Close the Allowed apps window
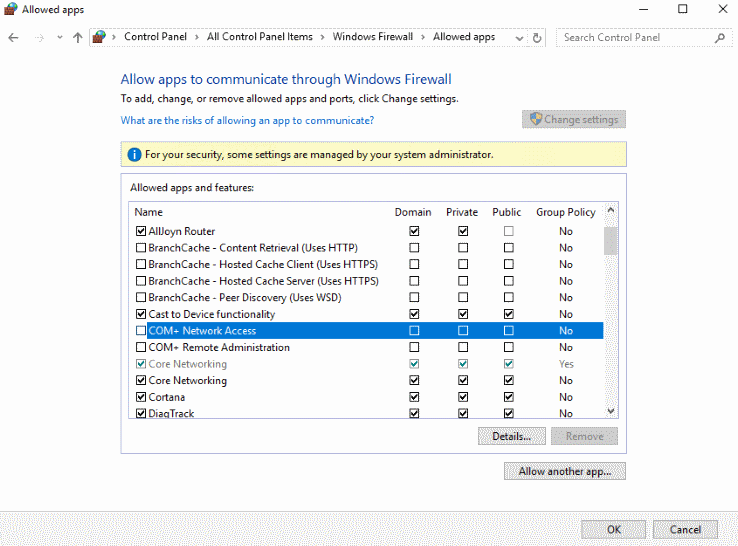Screen dimensions: 738x546 (x=723, y=9)
